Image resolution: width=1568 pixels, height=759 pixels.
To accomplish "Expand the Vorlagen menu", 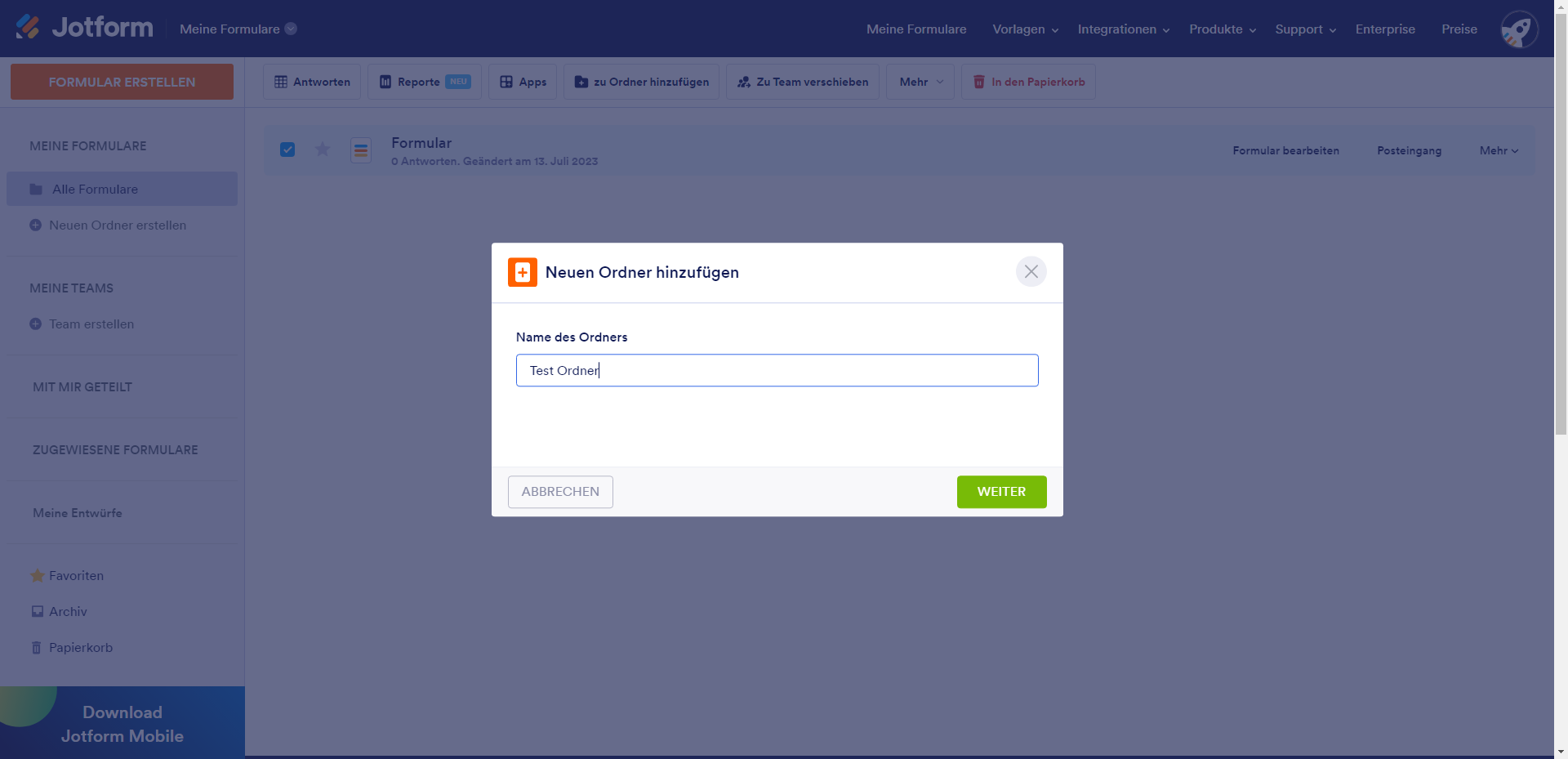I will (1025, 29).
